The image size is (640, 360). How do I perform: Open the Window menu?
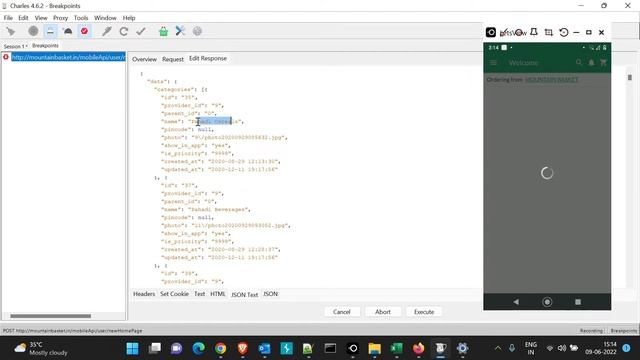(105, 18)
